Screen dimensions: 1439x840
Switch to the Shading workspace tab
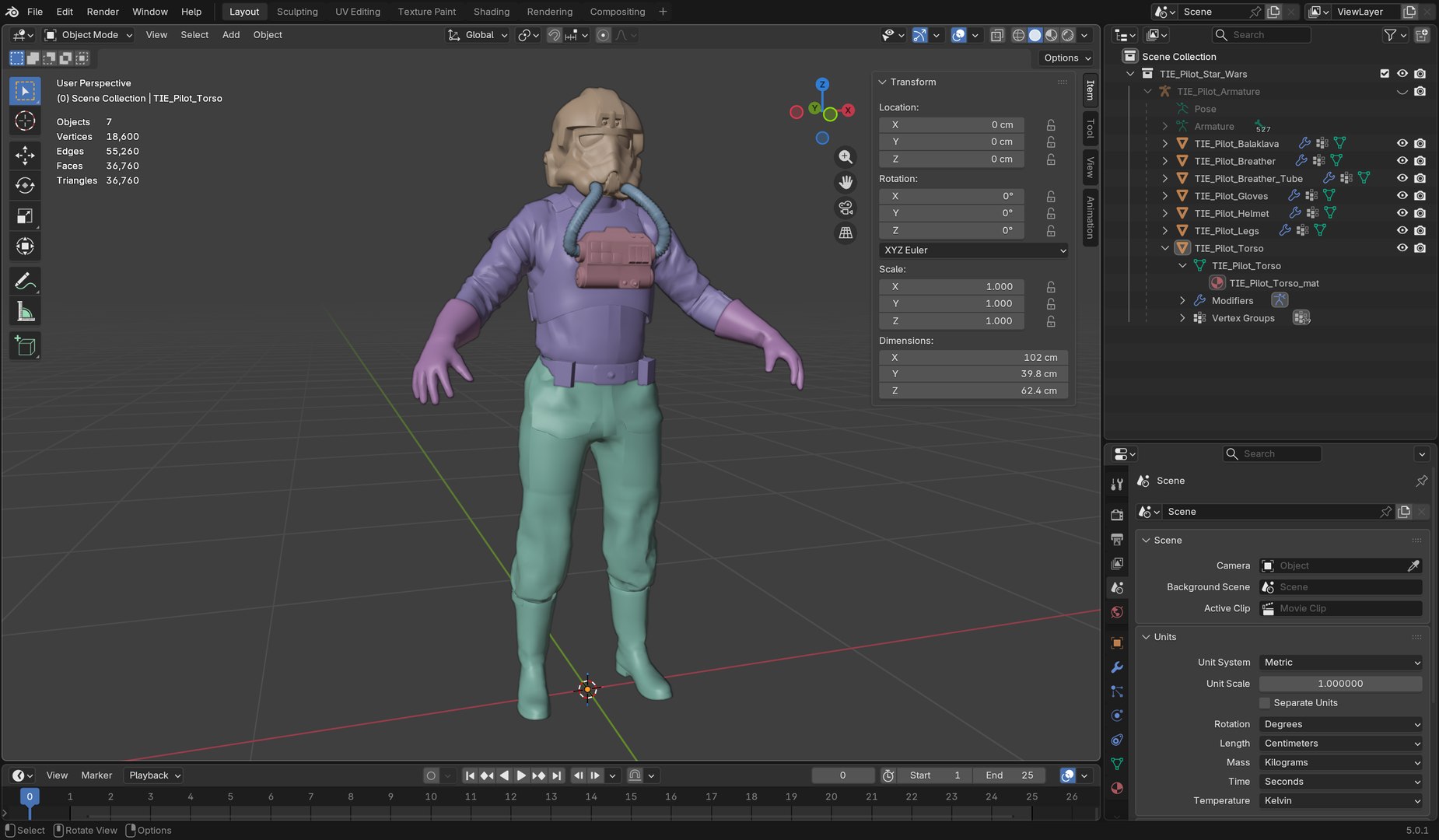click(492, 12)
